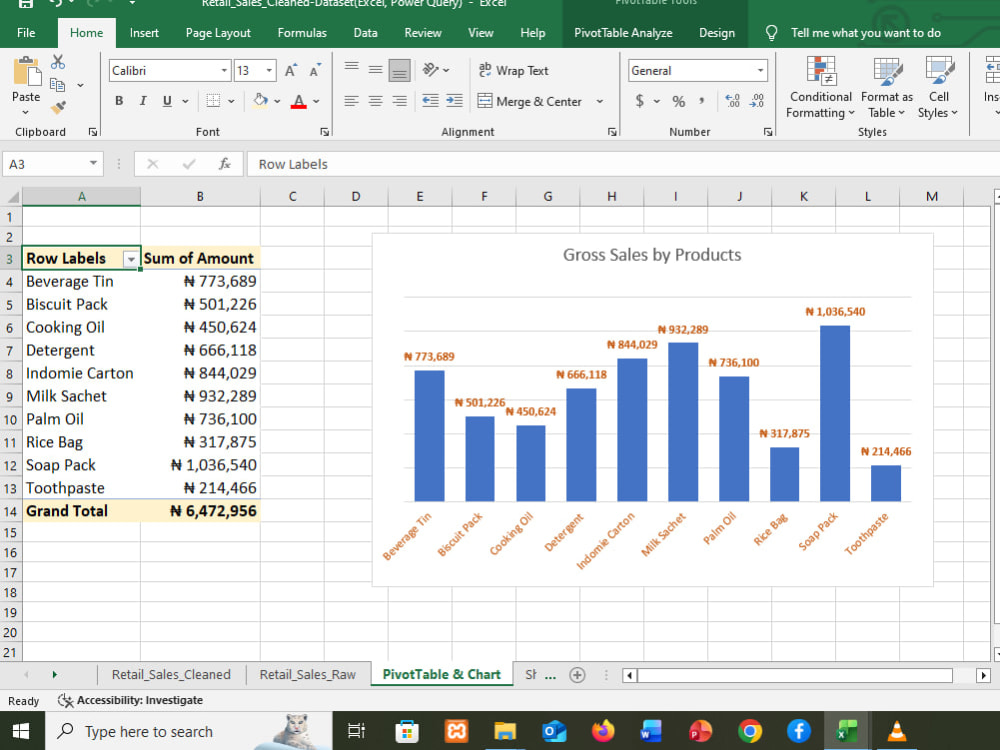Toggle Bottom Align button
This screenshot has width=1000, height=750.
click(x=400, y=70)
